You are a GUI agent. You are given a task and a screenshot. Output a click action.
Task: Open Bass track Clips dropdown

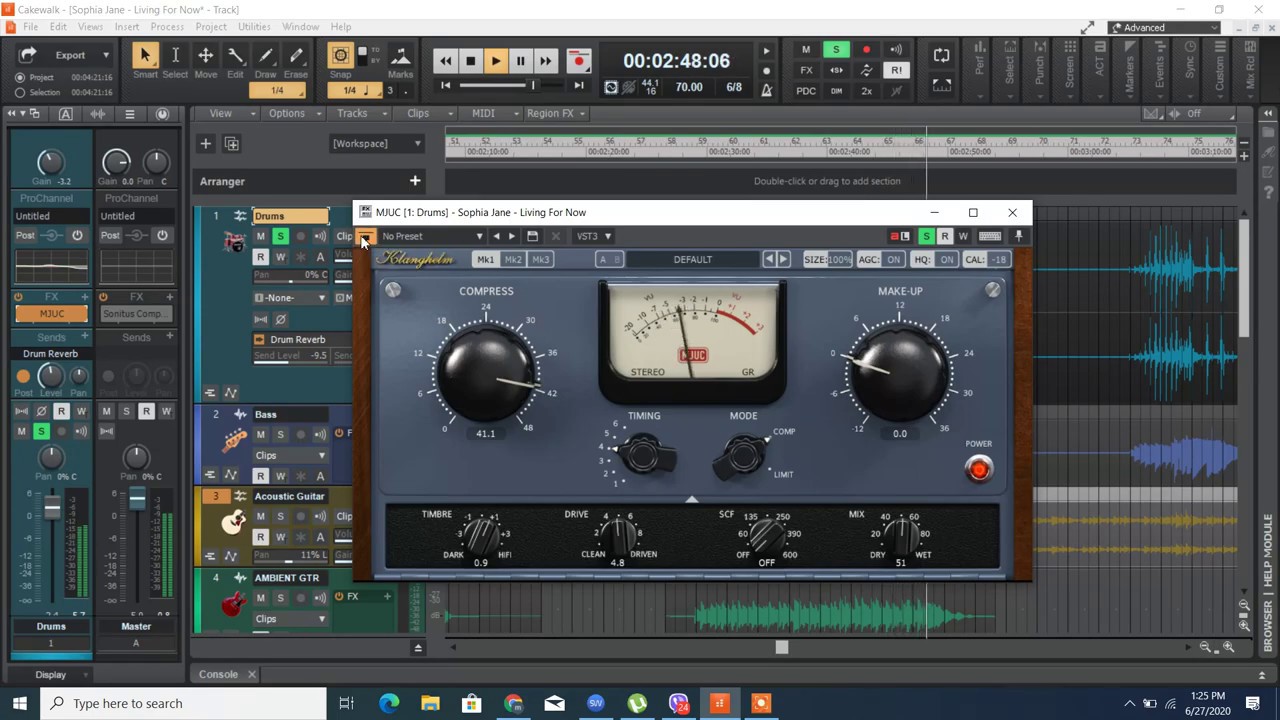click(x=290, y=455)
